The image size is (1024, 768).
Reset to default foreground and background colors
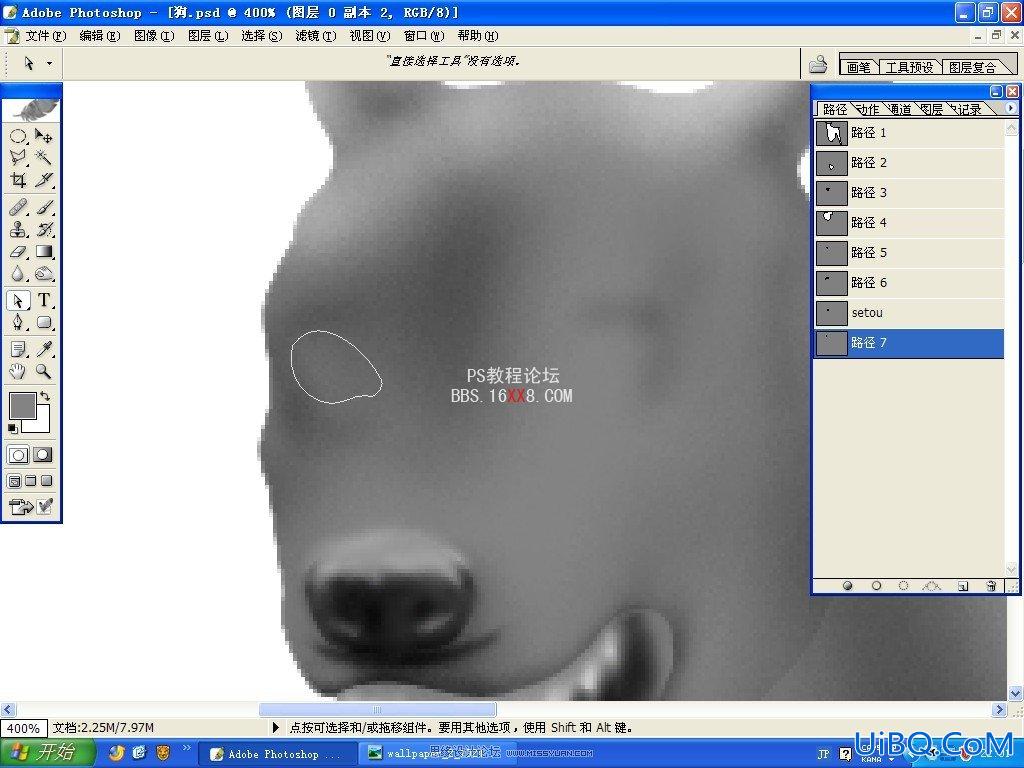[x=12, y=428]
